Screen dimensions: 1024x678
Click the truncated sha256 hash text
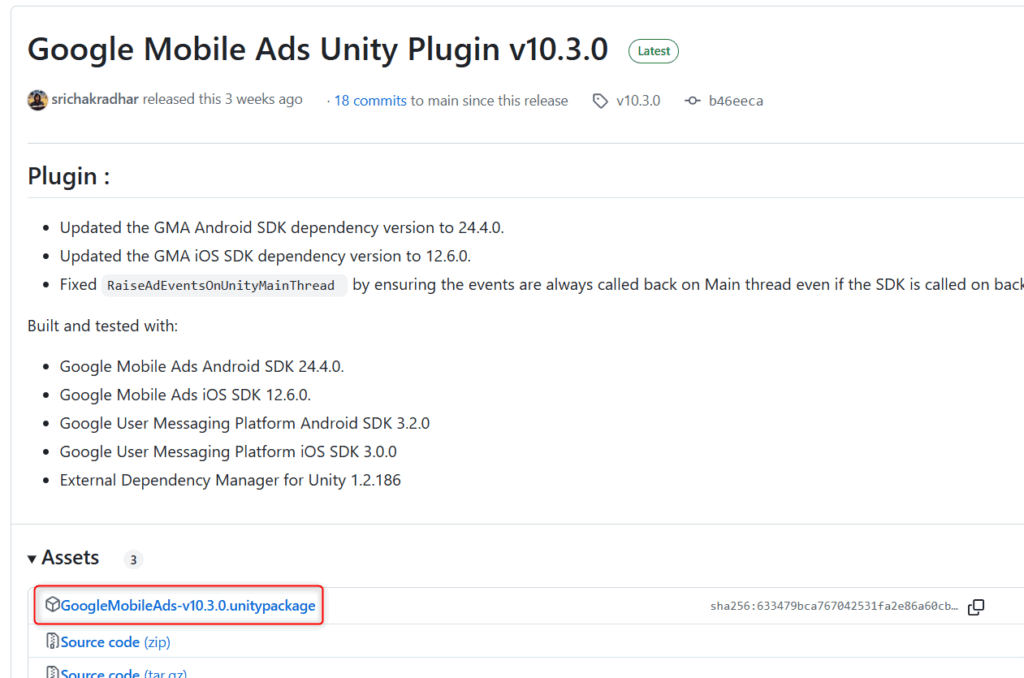point(834,606)
